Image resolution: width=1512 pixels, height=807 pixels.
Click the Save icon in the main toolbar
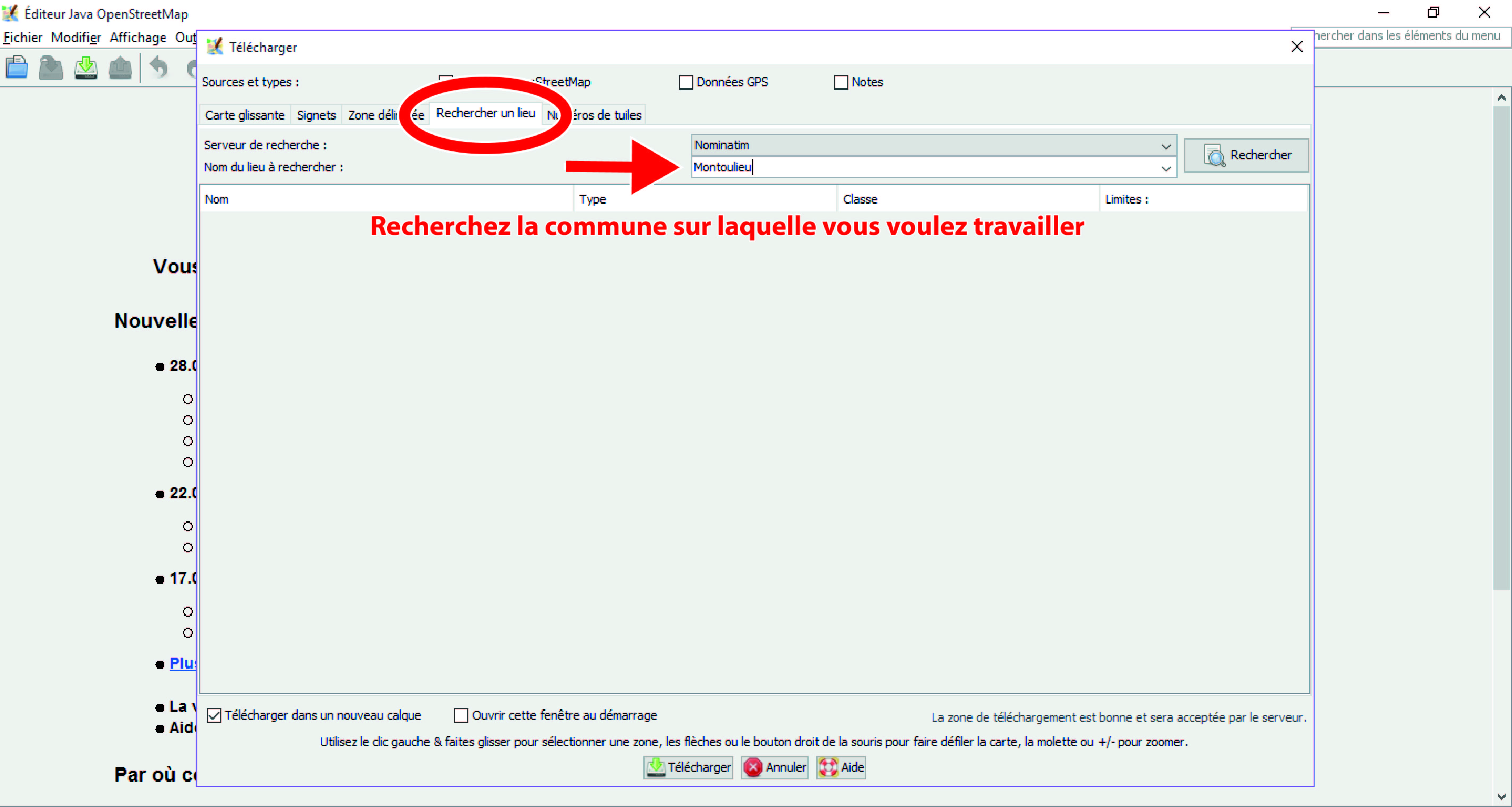point(51,67)
